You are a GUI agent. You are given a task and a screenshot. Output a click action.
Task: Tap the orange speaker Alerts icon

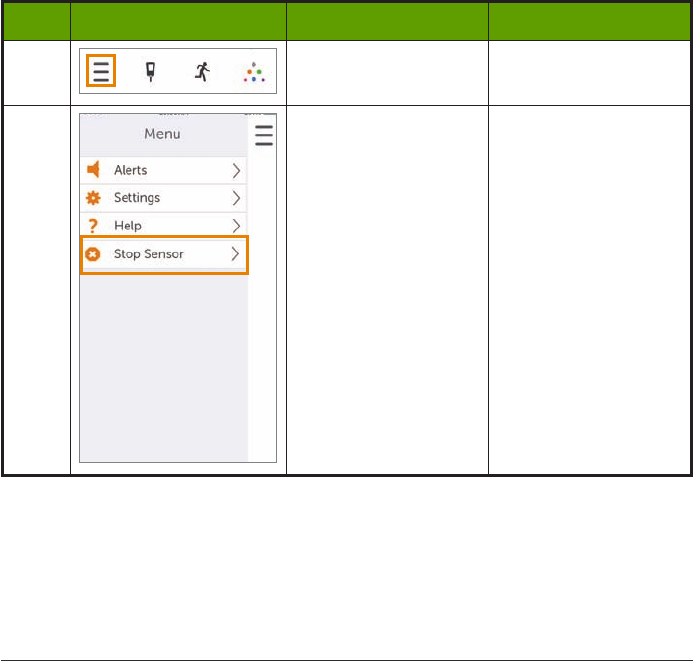tap(93, 170)
